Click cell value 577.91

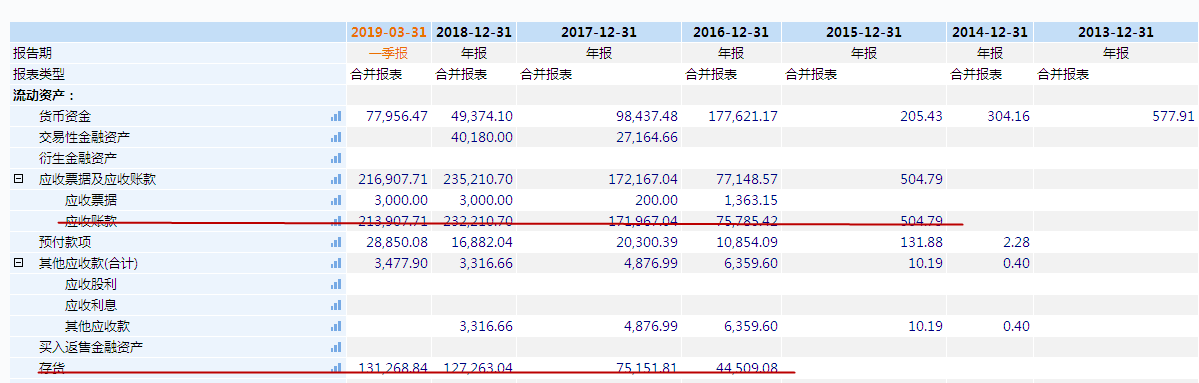(x=1173, y=116)
